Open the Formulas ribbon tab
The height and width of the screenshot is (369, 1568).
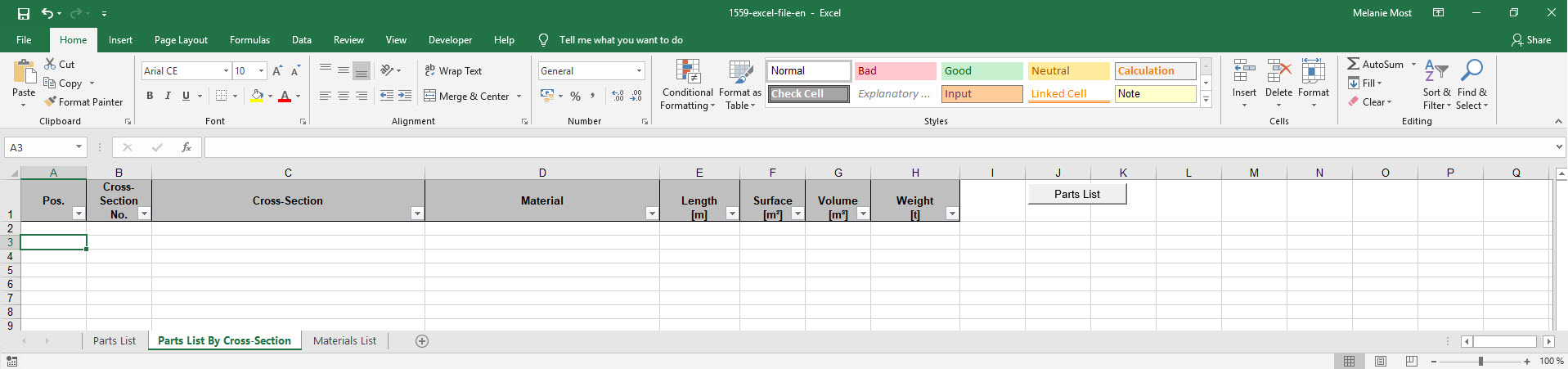click(249, 40)
